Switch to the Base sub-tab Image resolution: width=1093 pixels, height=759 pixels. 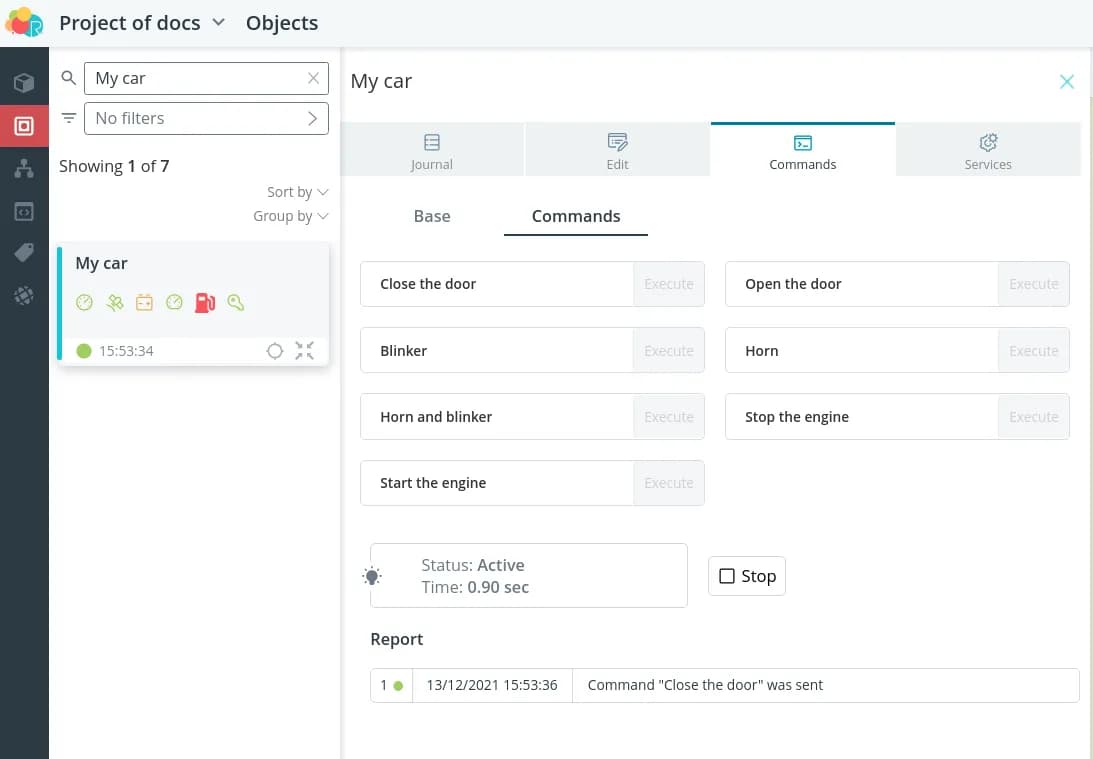point(432,216)
